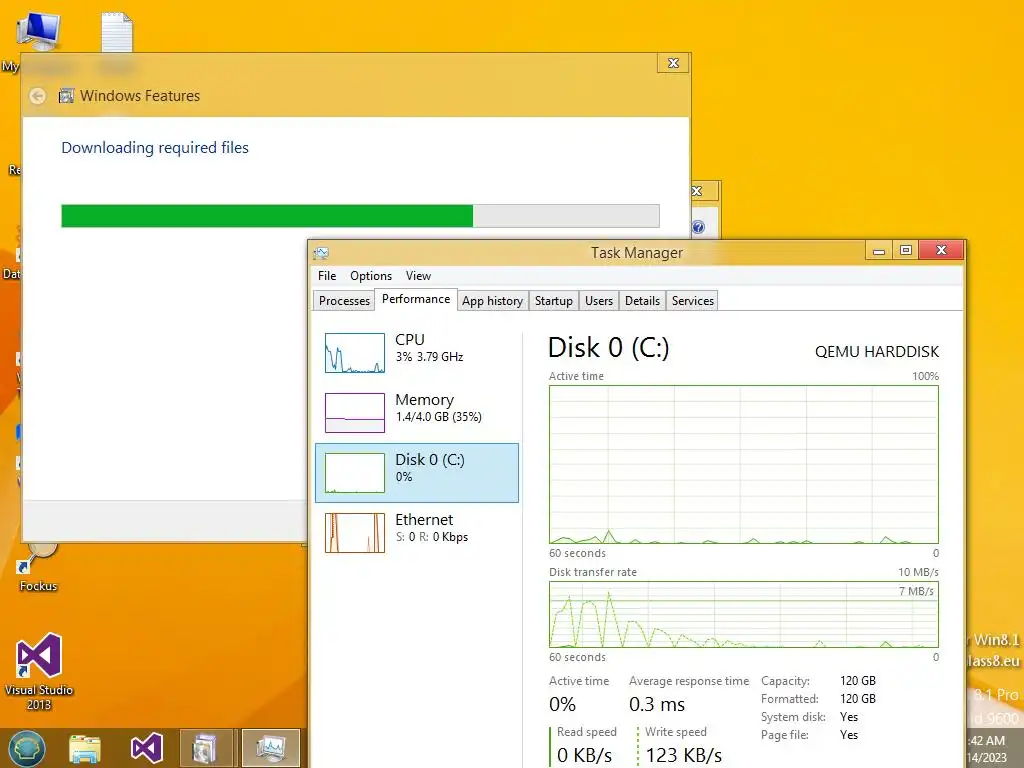Open File Explorer from the taskbar
Viewport: 1024px width, 768px height.
85,749
